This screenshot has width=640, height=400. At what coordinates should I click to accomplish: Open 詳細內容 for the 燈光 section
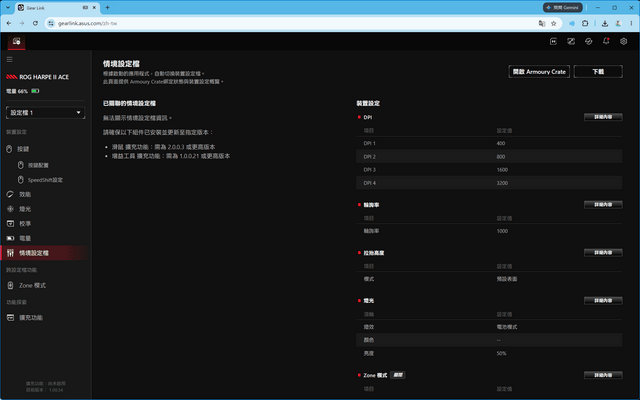tap(603, 300)
